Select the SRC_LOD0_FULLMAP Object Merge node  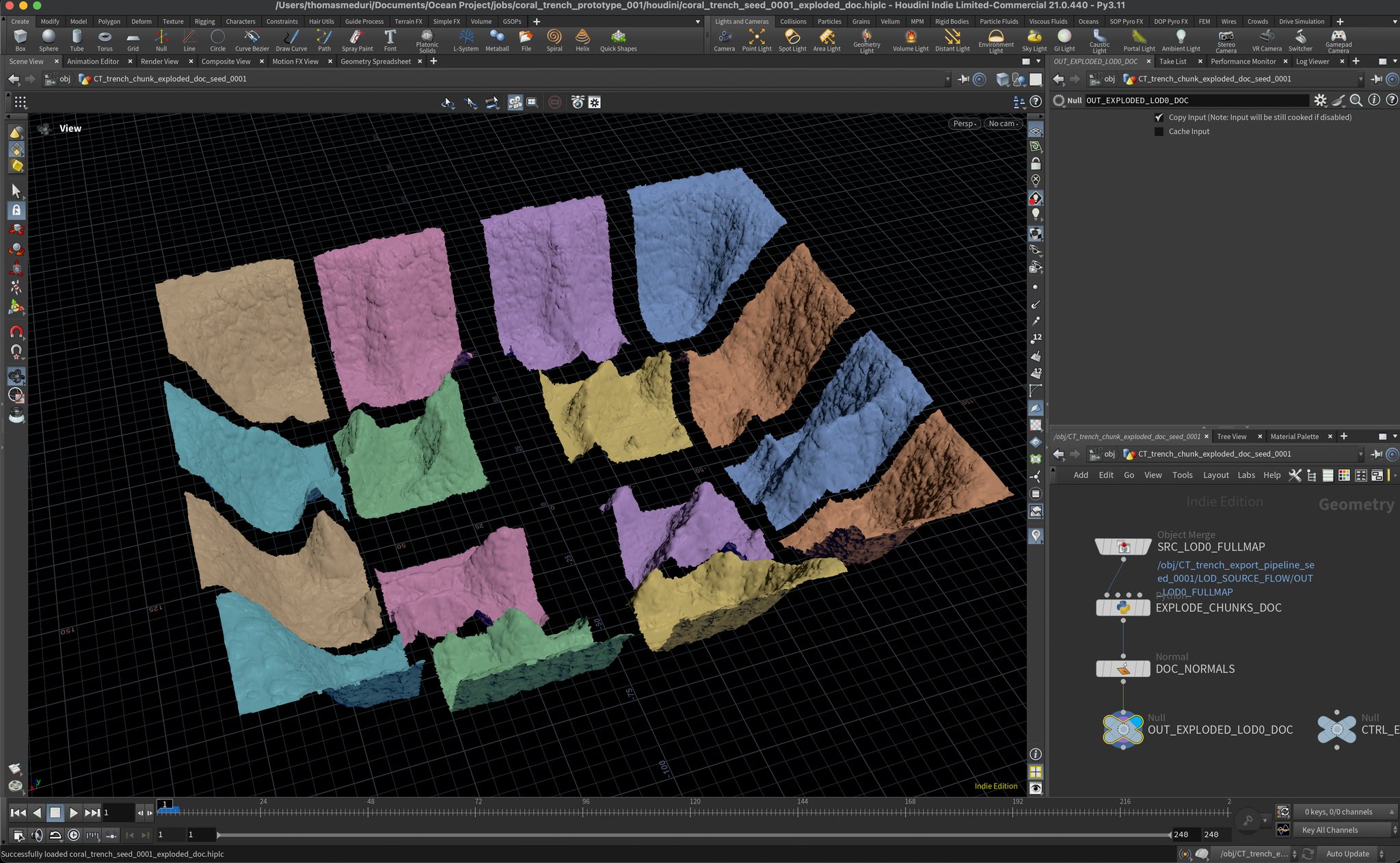(x=1122, y=546)
